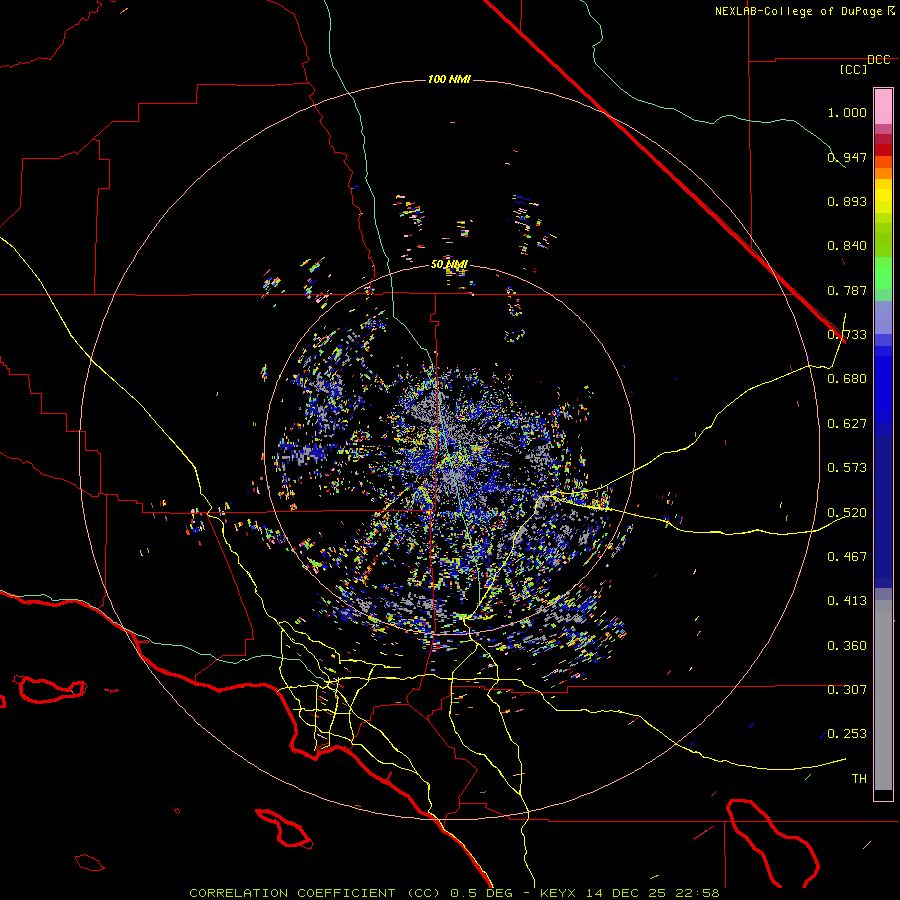Select the 0.840 color scale value

(847, 246)
